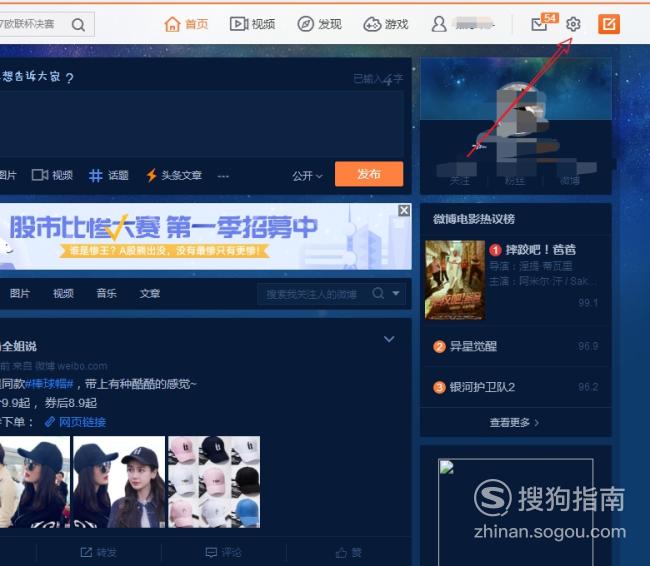
Task: Click inside the post composer text area
Action: pyautogui.click(x=201, y=124)
